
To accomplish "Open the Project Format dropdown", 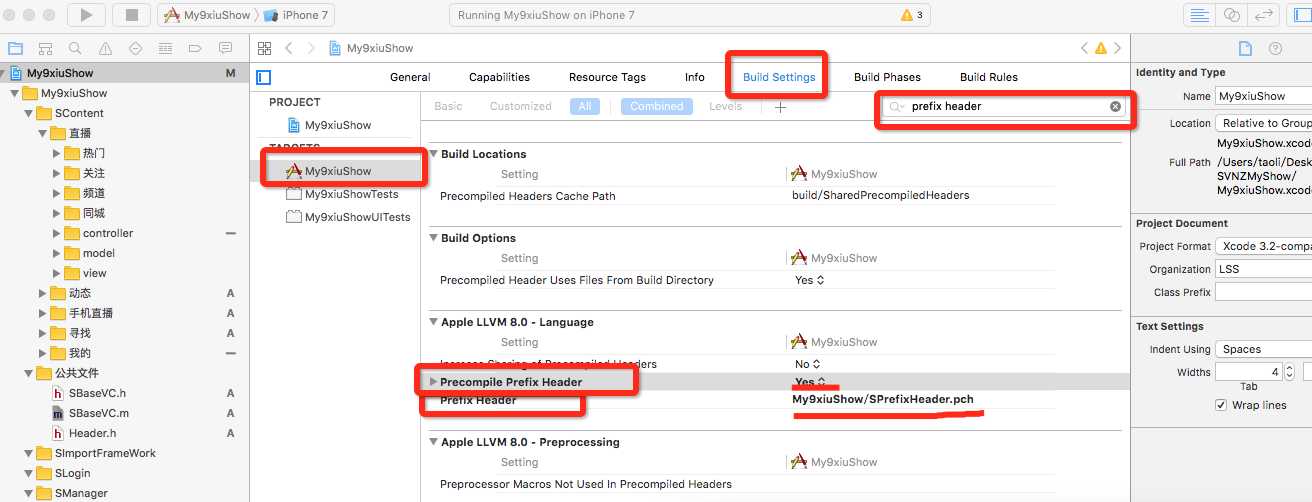I will [x=1264, y=246].
